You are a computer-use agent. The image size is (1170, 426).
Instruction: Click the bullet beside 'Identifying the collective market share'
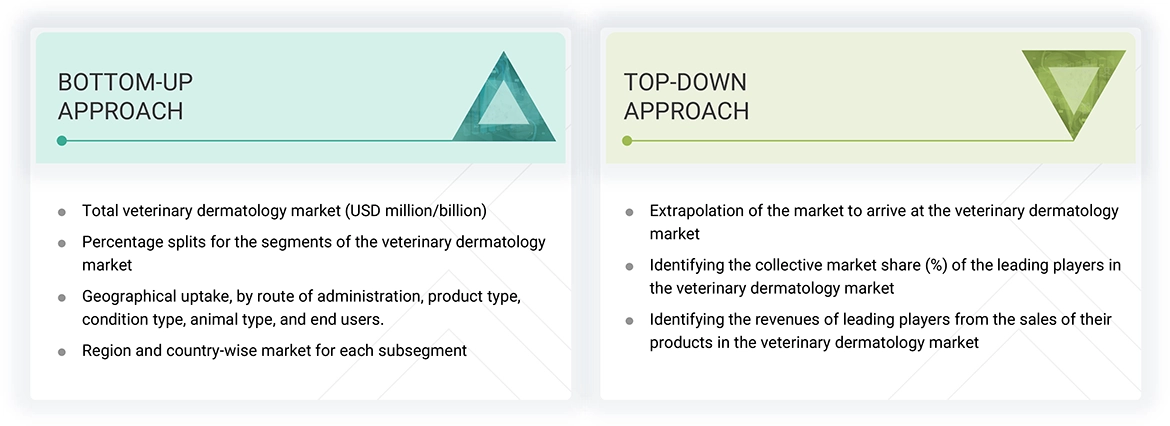(x=629, y=266)
